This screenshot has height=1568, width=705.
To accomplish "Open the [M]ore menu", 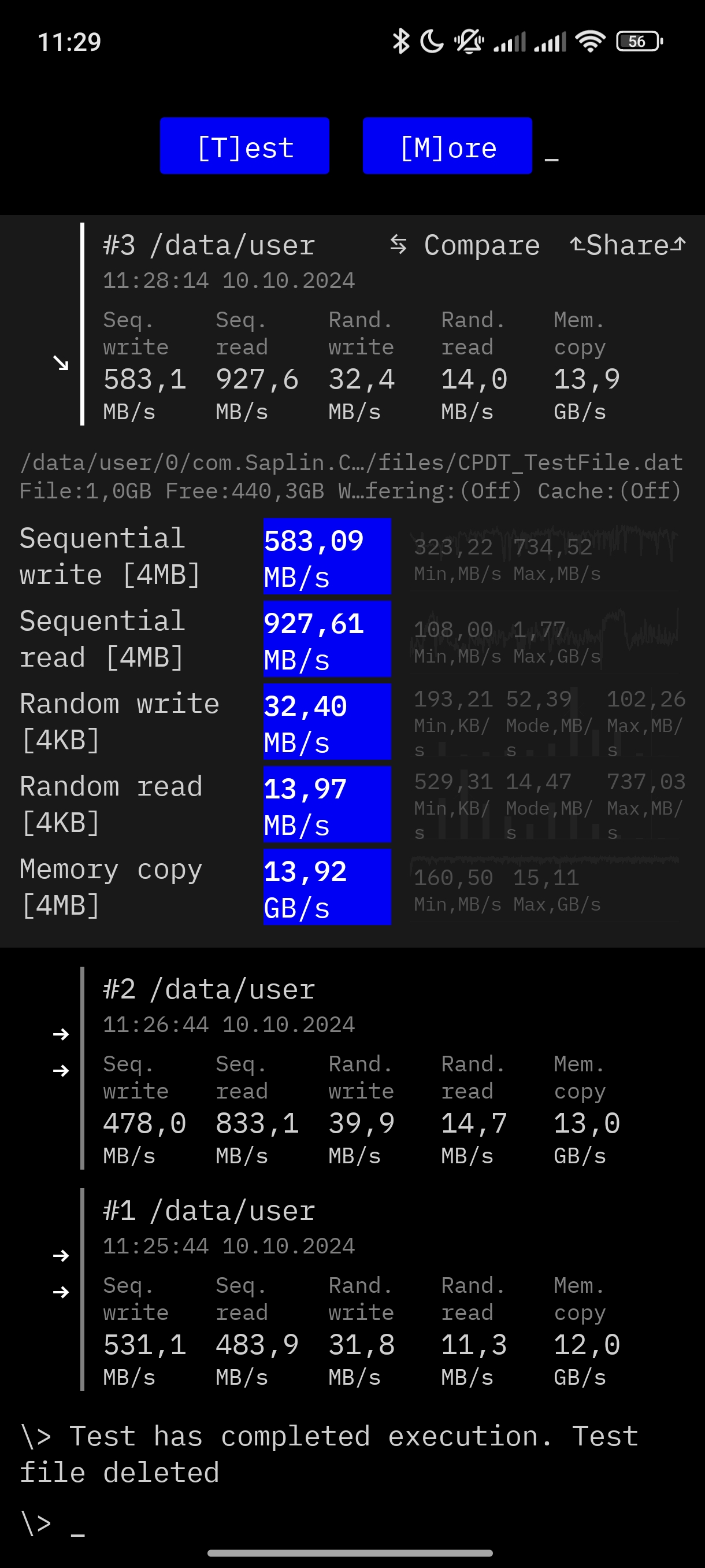I will [447, 146].
